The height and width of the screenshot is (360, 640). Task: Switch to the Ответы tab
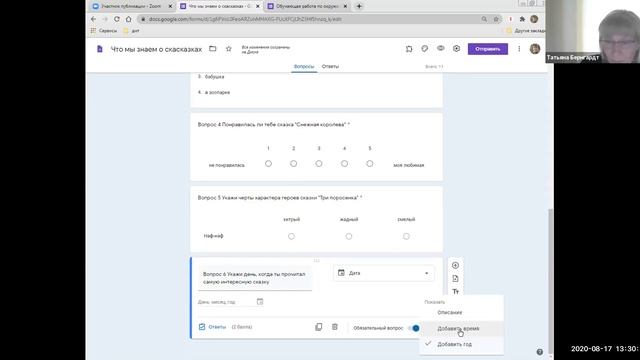click(x=330, y=67)
